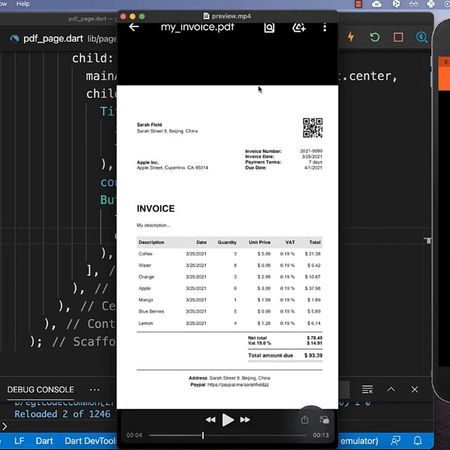Viewport: 450px width, 450px height.
Task: Open the Help menu
Action: point(23,4)
